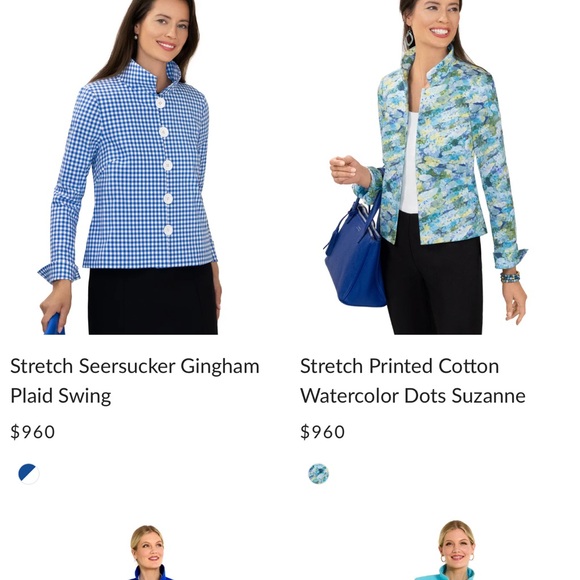The height and width of the screenshot is (580, 580).
Task: Open Stretch Seersucker Gingham Plaid Swing title
Action: (x=135, y=381)
